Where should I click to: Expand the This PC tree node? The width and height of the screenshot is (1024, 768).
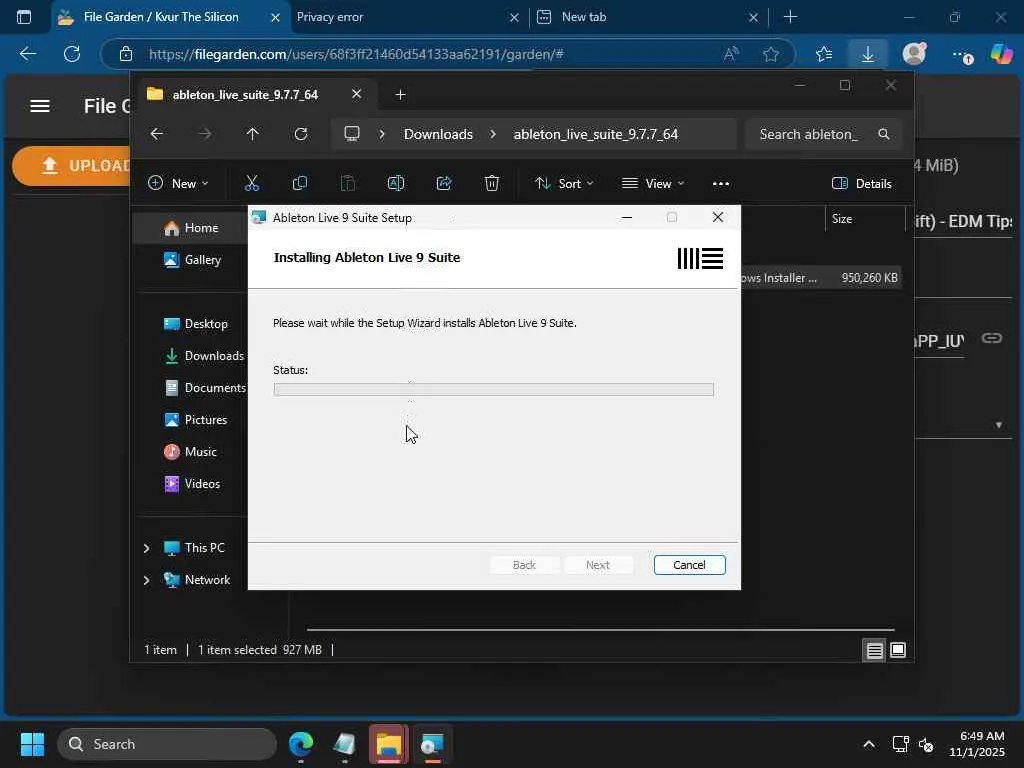pyautogui.click(x=147, y=548)
